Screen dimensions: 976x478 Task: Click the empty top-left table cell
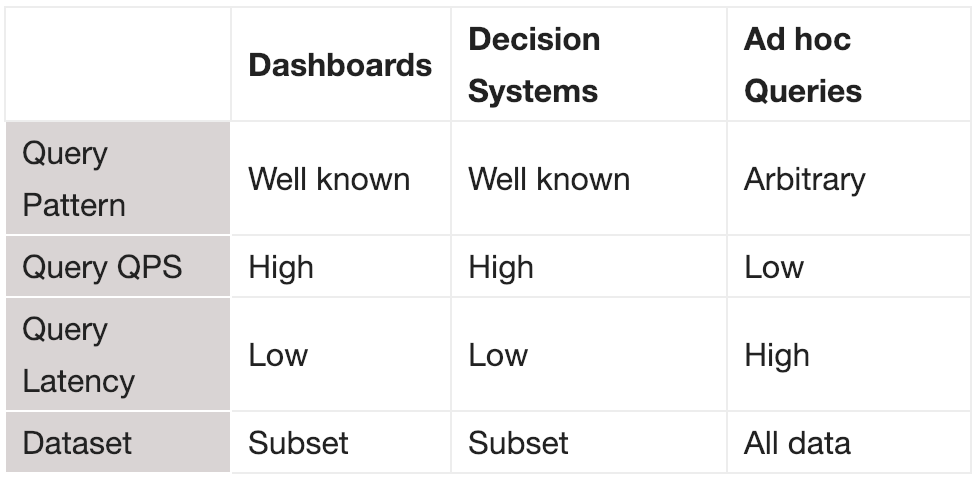point(118,66)
